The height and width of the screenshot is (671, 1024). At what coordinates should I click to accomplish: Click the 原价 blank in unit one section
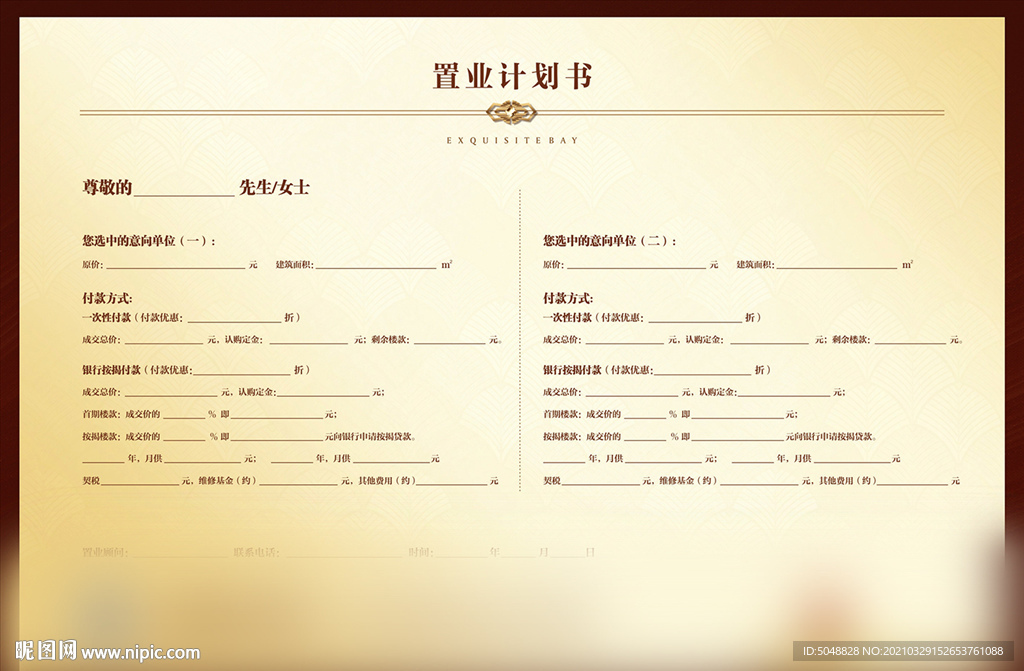[x=175, y=265]
